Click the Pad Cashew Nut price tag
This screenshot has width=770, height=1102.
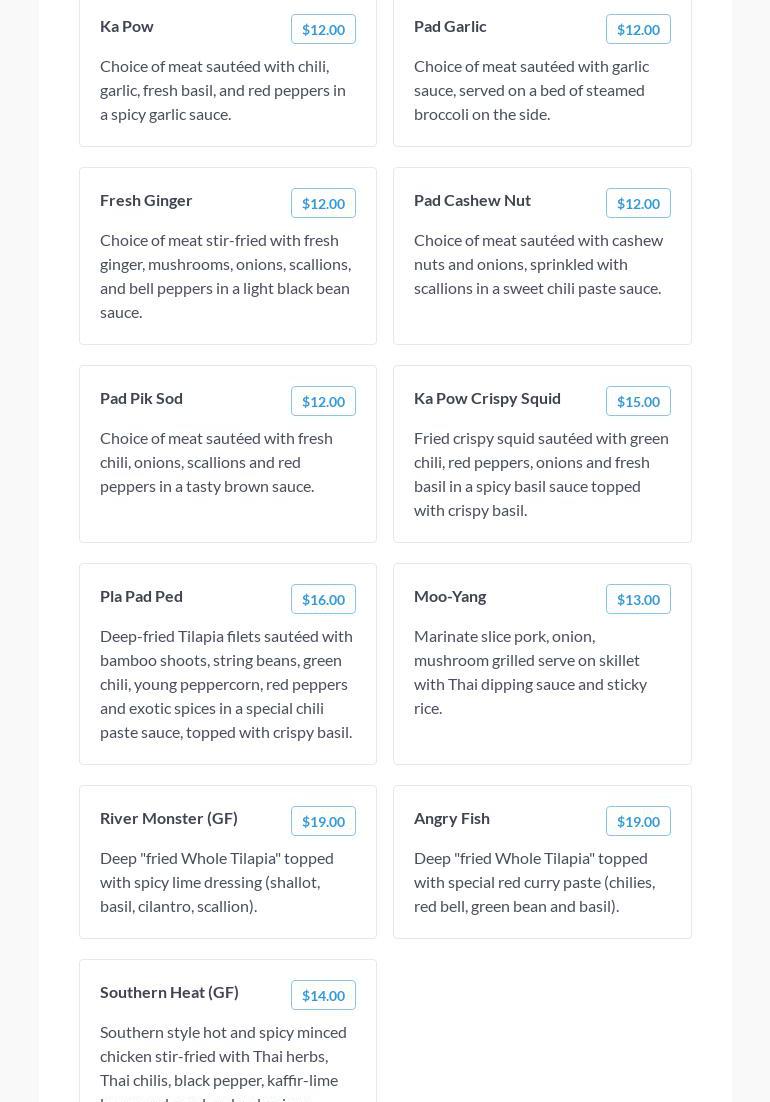pos(638,204)
